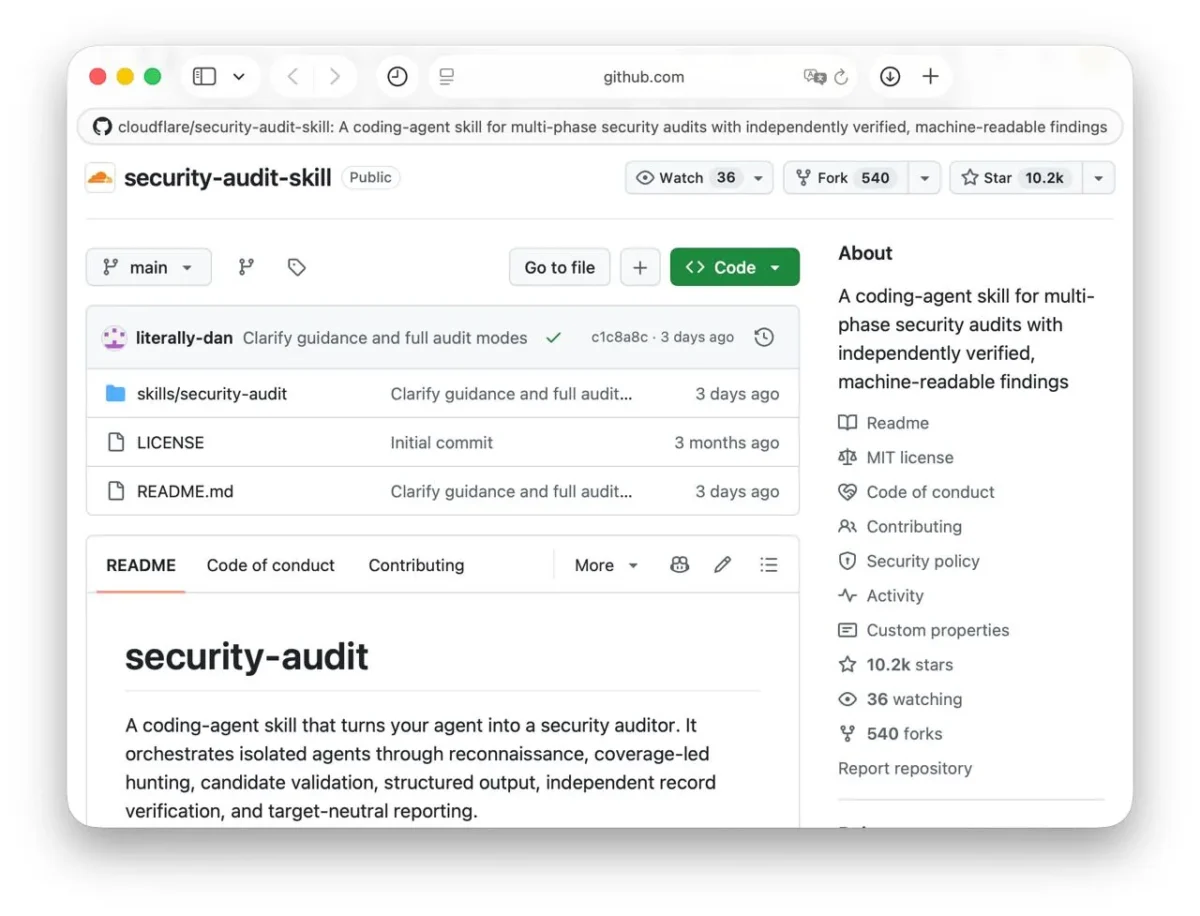Open the Initial commit message link
This screenshot has width=1200, height=916.
(x=441, y=442)
